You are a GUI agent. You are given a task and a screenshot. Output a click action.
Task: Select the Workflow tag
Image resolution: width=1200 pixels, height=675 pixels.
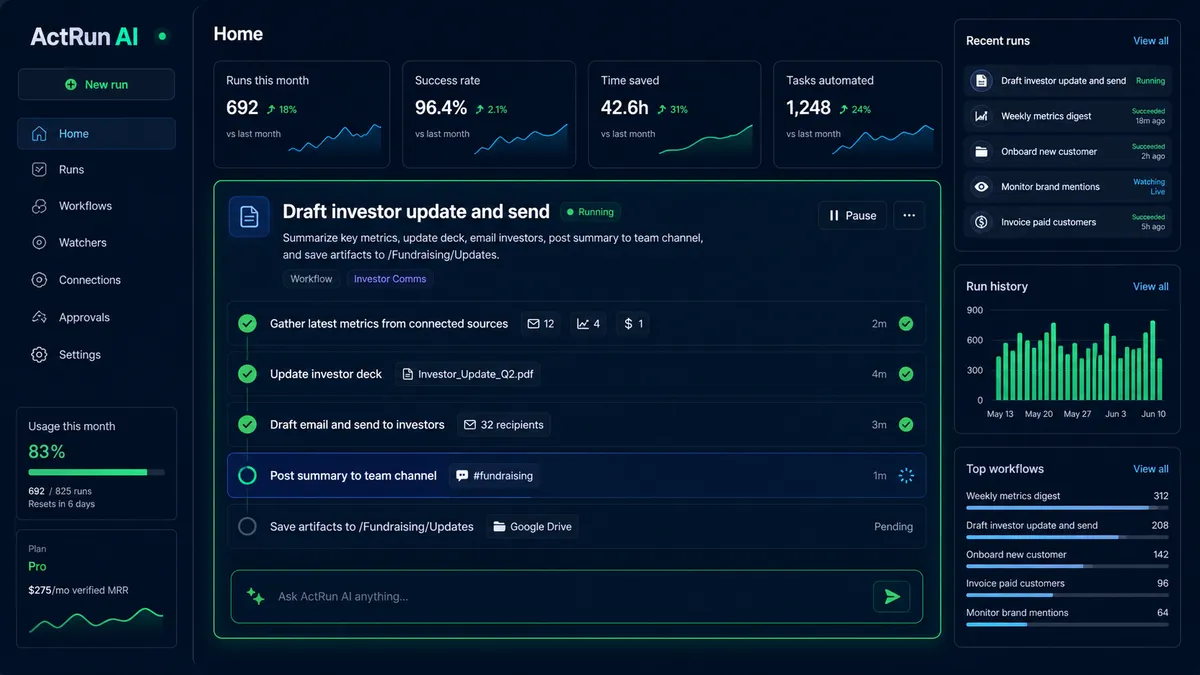click(x=311, y=279)
